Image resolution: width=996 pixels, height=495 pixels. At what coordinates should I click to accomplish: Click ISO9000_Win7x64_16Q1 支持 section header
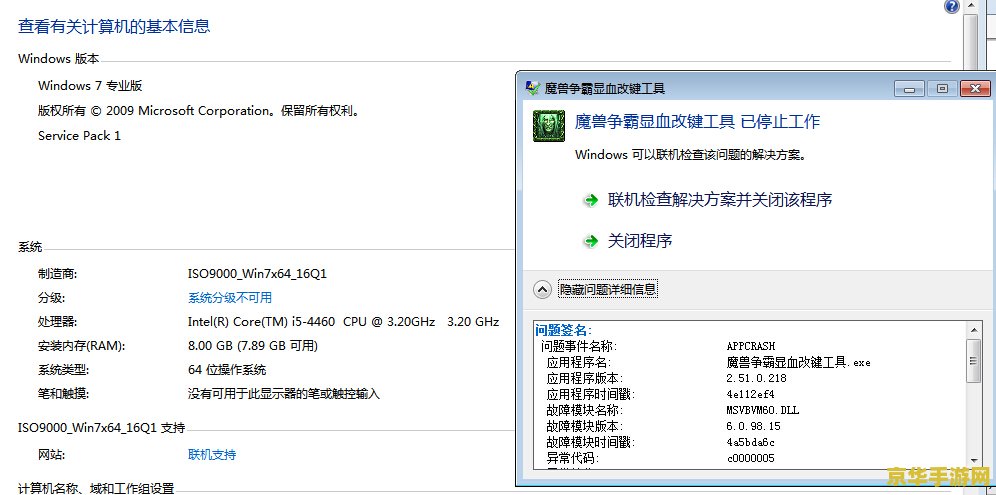pyautogui.click(x=102, y=428)
